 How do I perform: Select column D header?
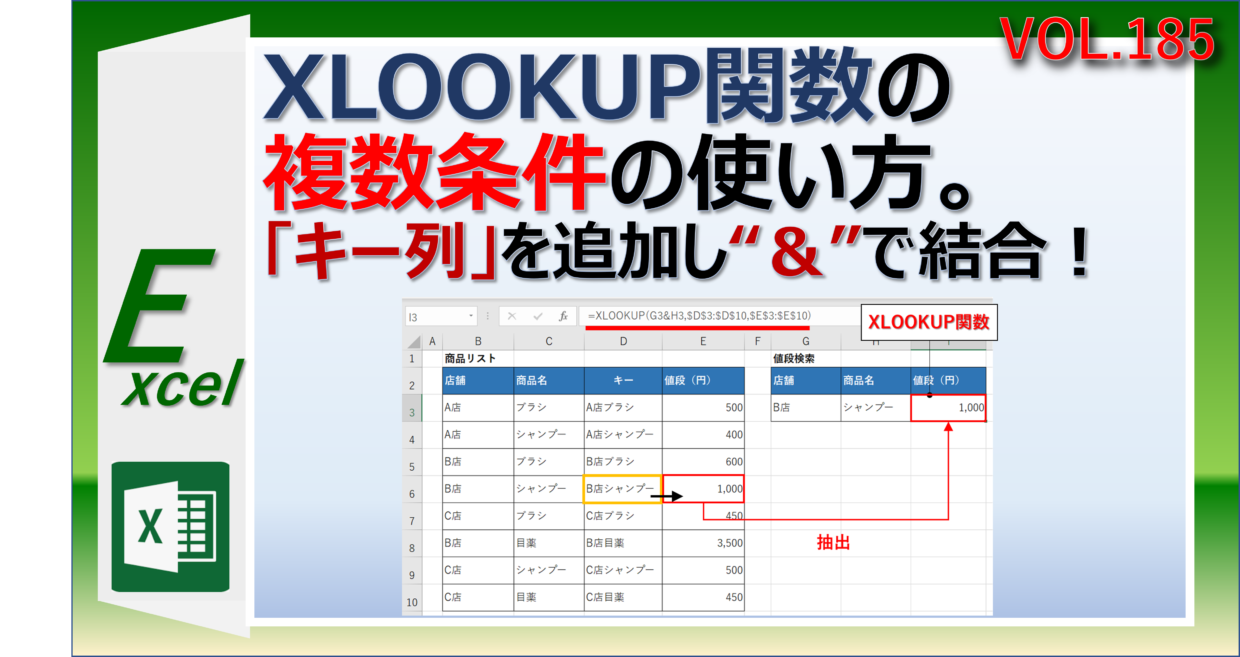point(623,341)
